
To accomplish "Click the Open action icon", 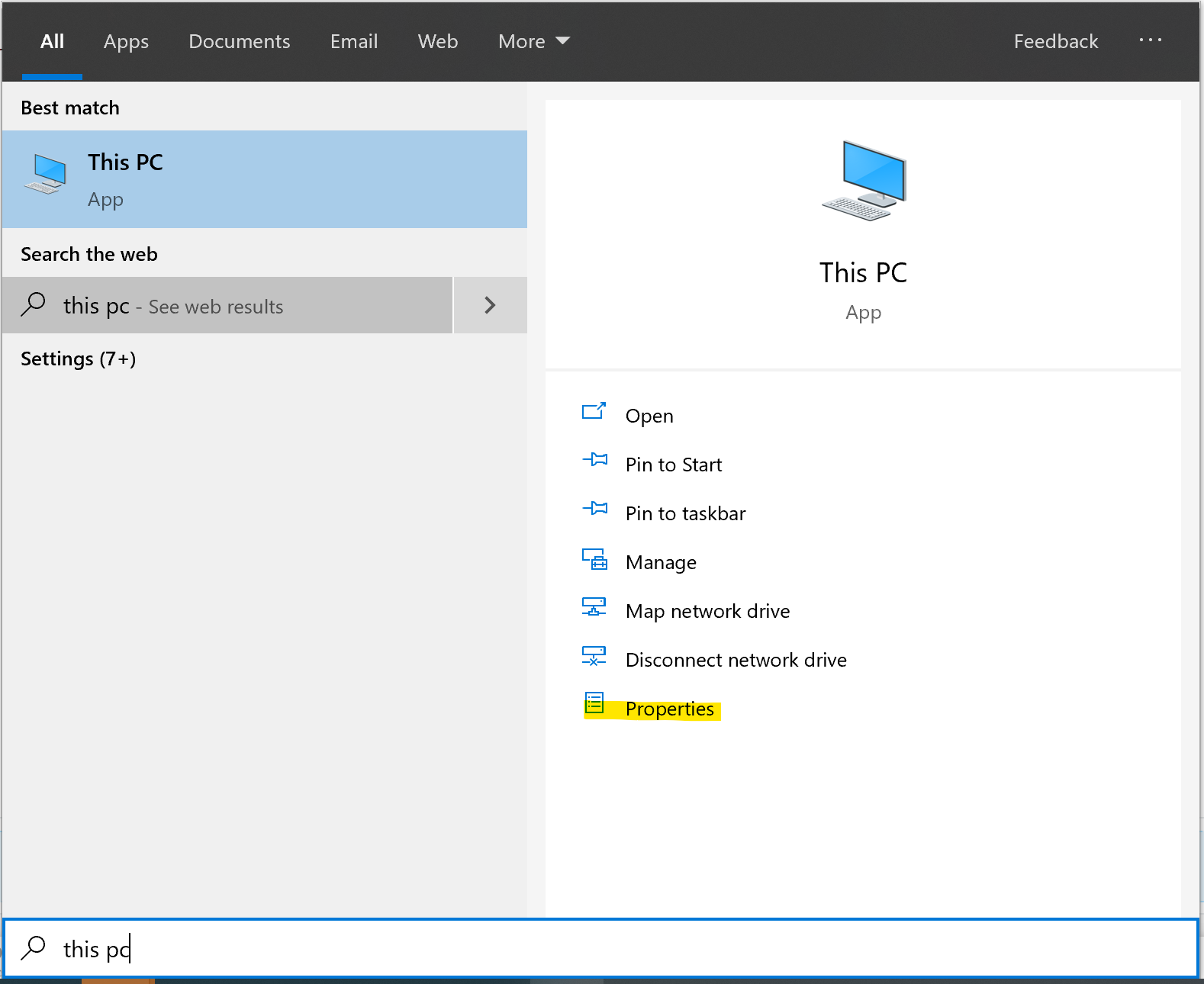I will 594,412.
